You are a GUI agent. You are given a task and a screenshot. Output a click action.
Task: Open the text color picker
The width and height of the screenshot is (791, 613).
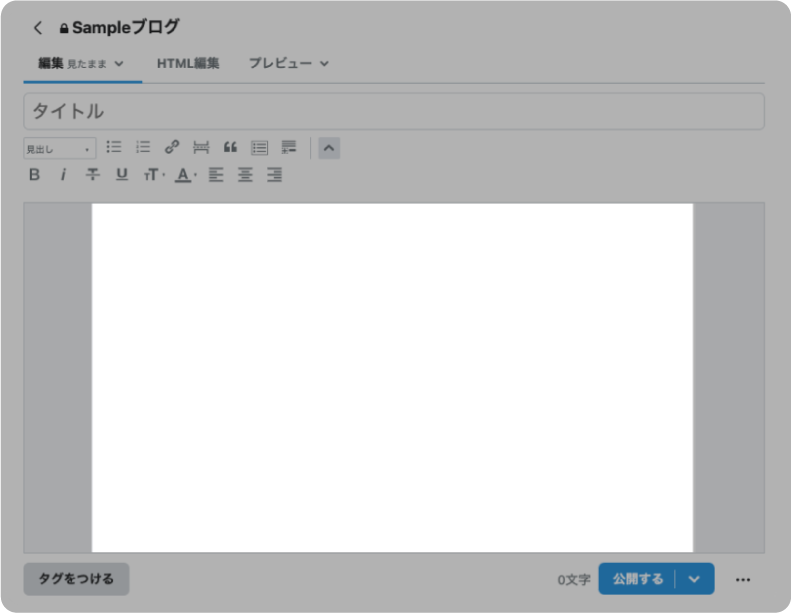coord(184,175)
